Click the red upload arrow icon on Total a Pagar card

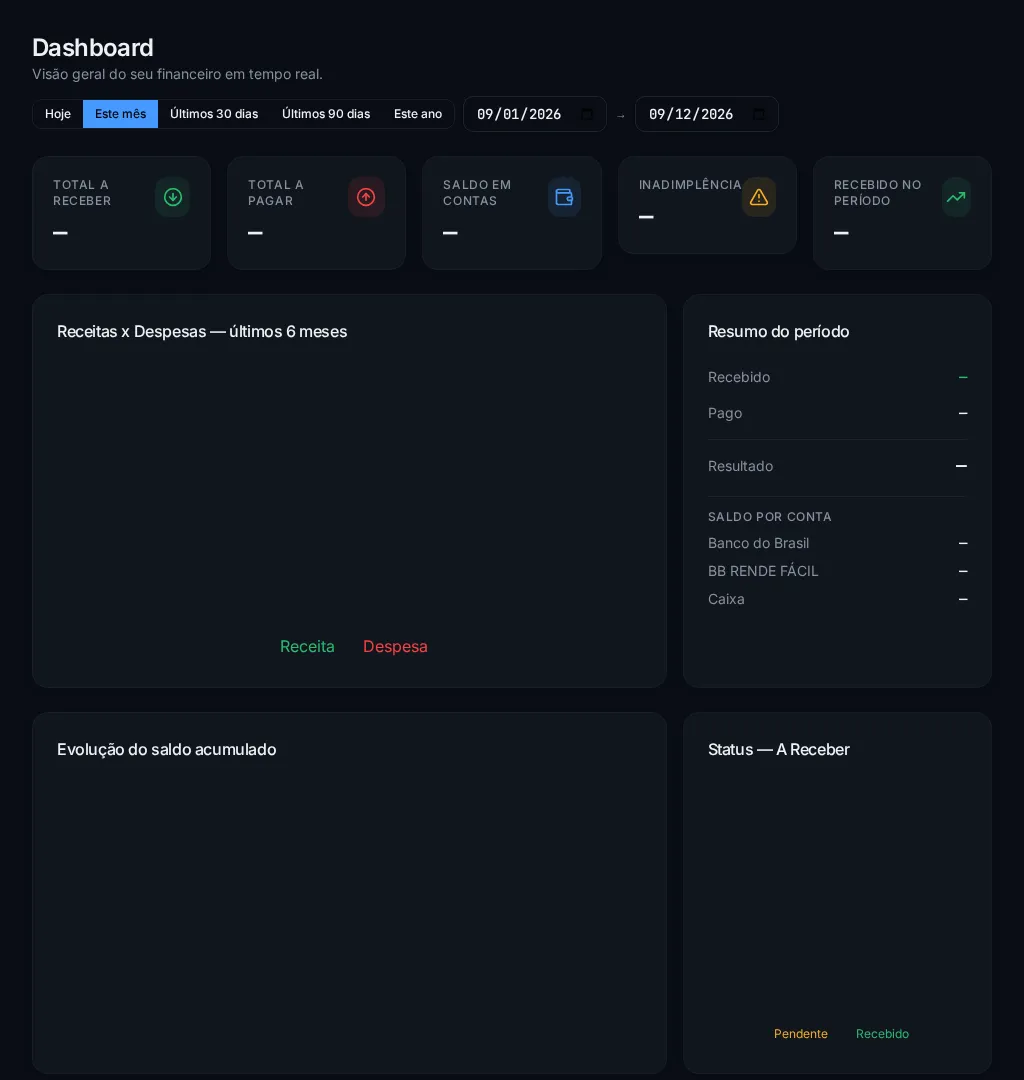tap(366, 197)
